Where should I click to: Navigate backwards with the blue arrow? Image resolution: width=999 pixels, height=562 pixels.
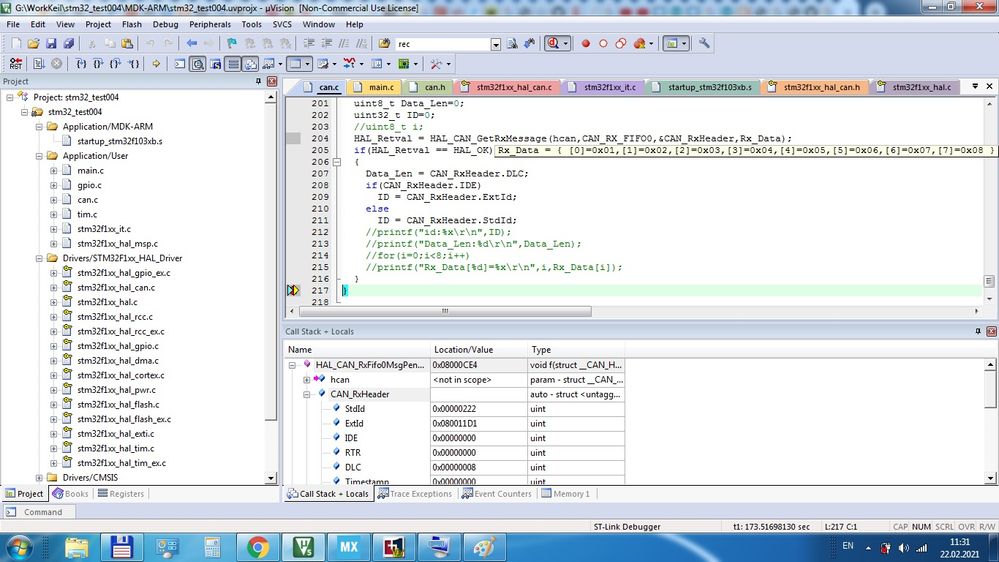[x=192, y=43]
